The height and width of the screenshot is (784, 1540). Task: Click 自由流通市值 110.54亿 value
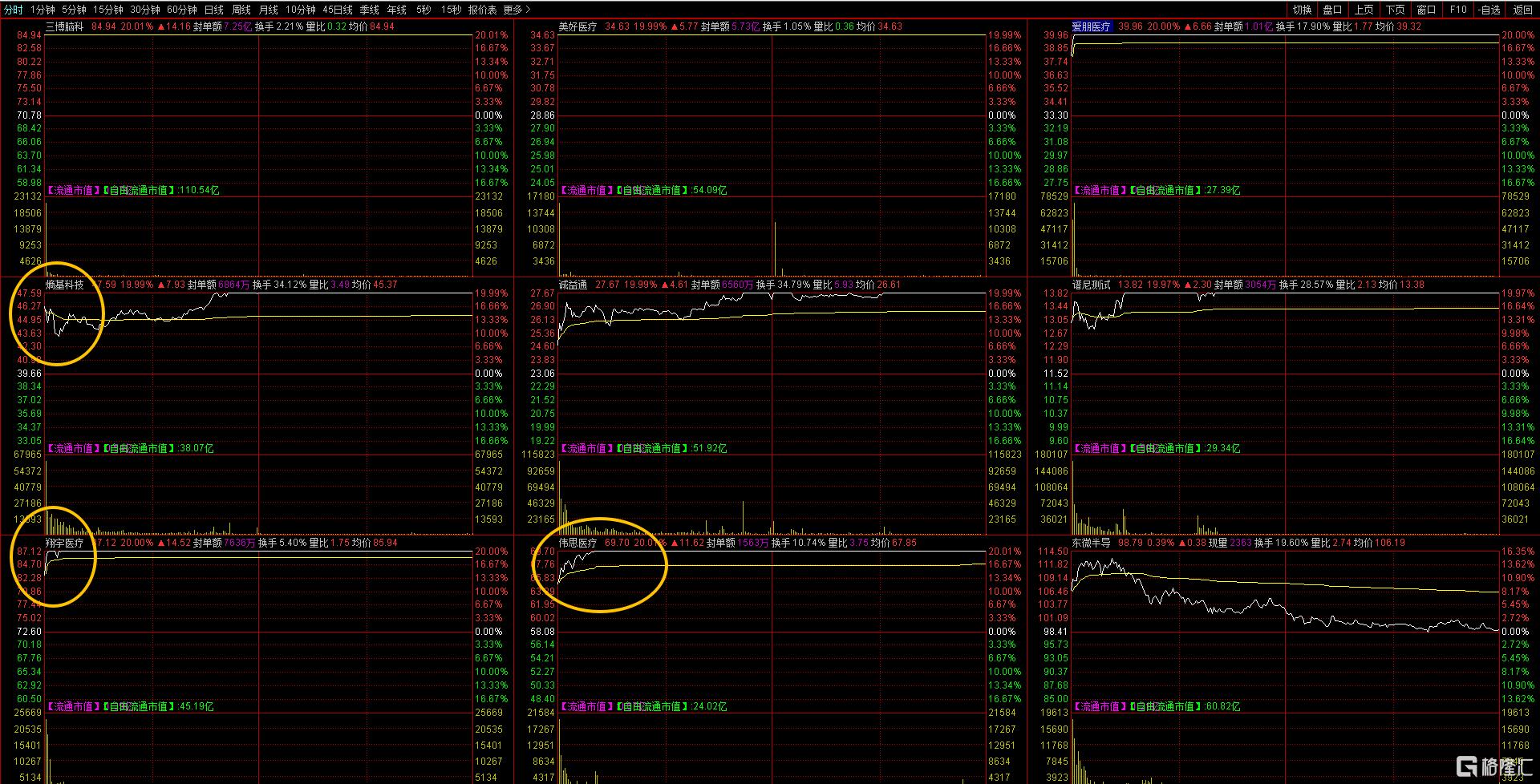point(161,191)
